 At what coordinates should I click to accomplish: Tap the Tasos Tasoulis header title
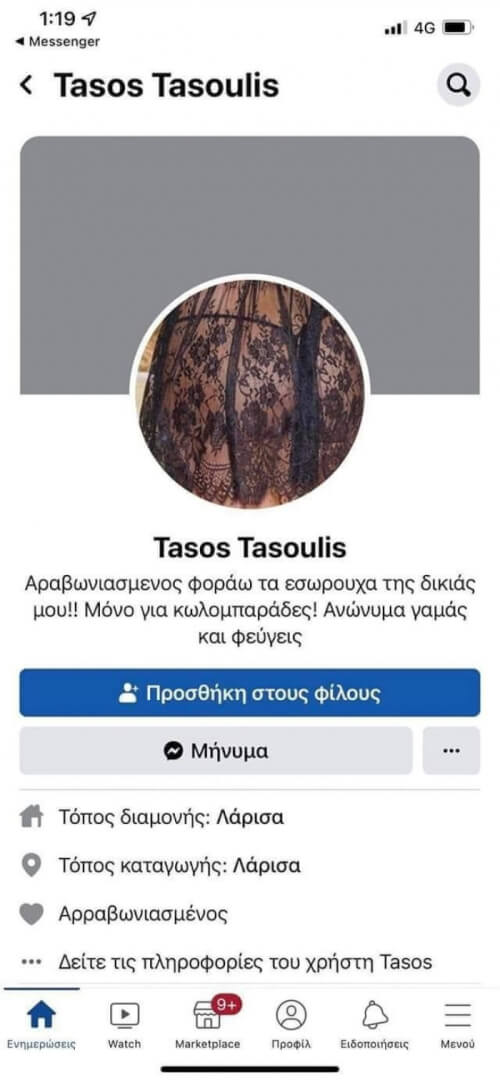(x=166, y=86)
